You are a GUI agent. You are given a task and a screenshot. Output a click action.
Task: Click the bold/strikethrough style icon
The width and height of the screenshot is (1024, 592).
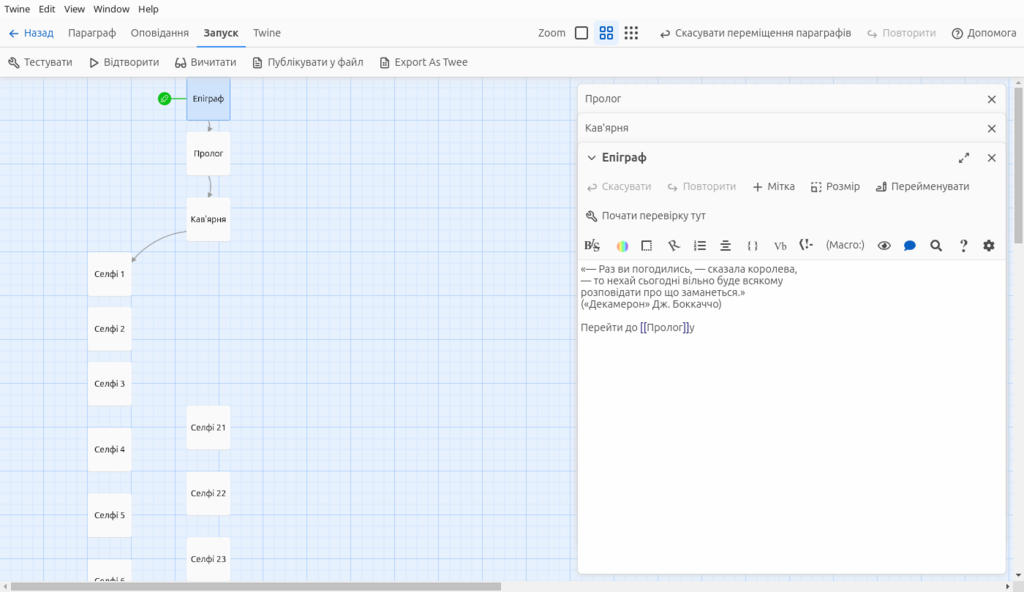click(x=592, y=246)
